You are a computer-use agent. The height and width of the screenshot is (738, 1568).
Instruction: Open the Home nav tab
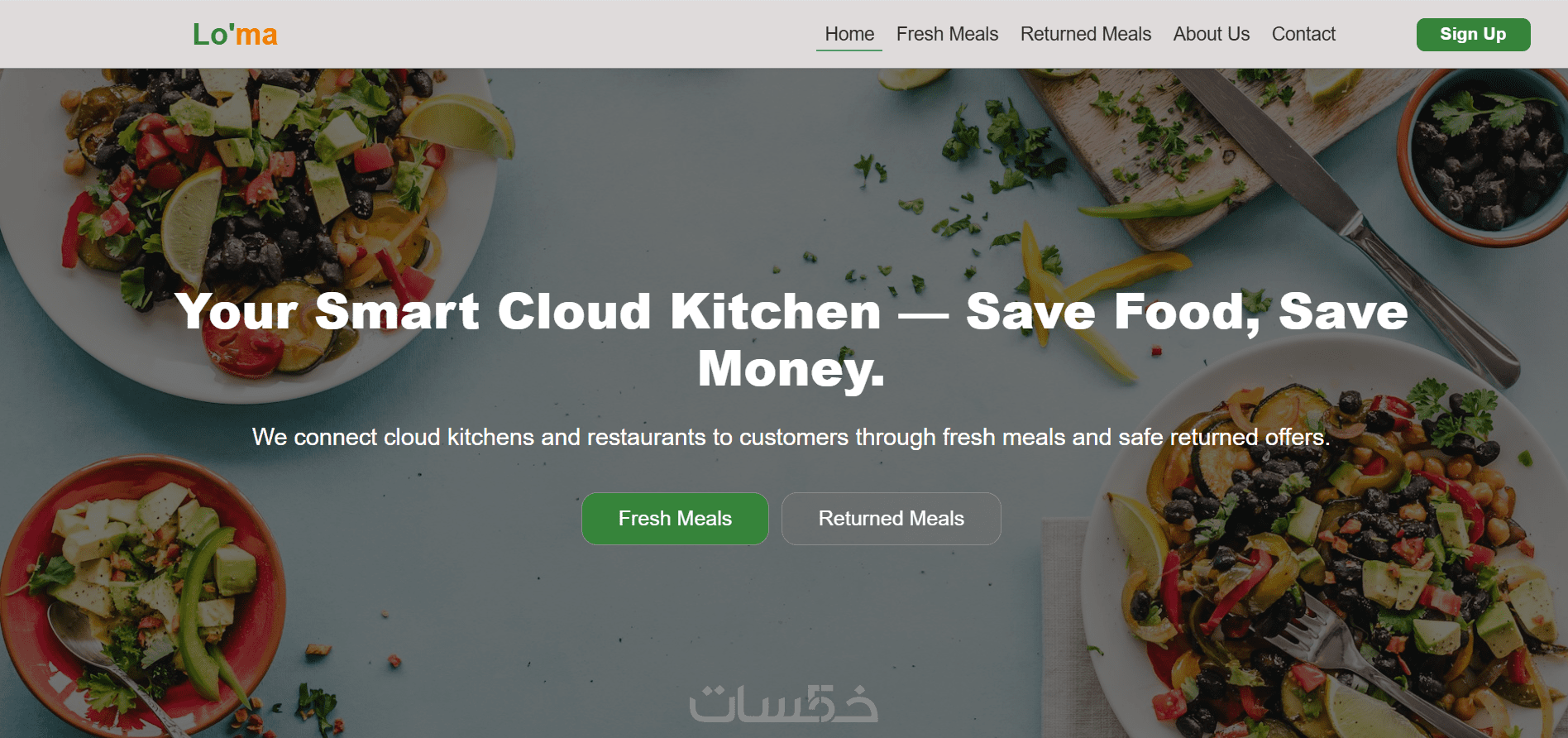[x=849, y=34]
